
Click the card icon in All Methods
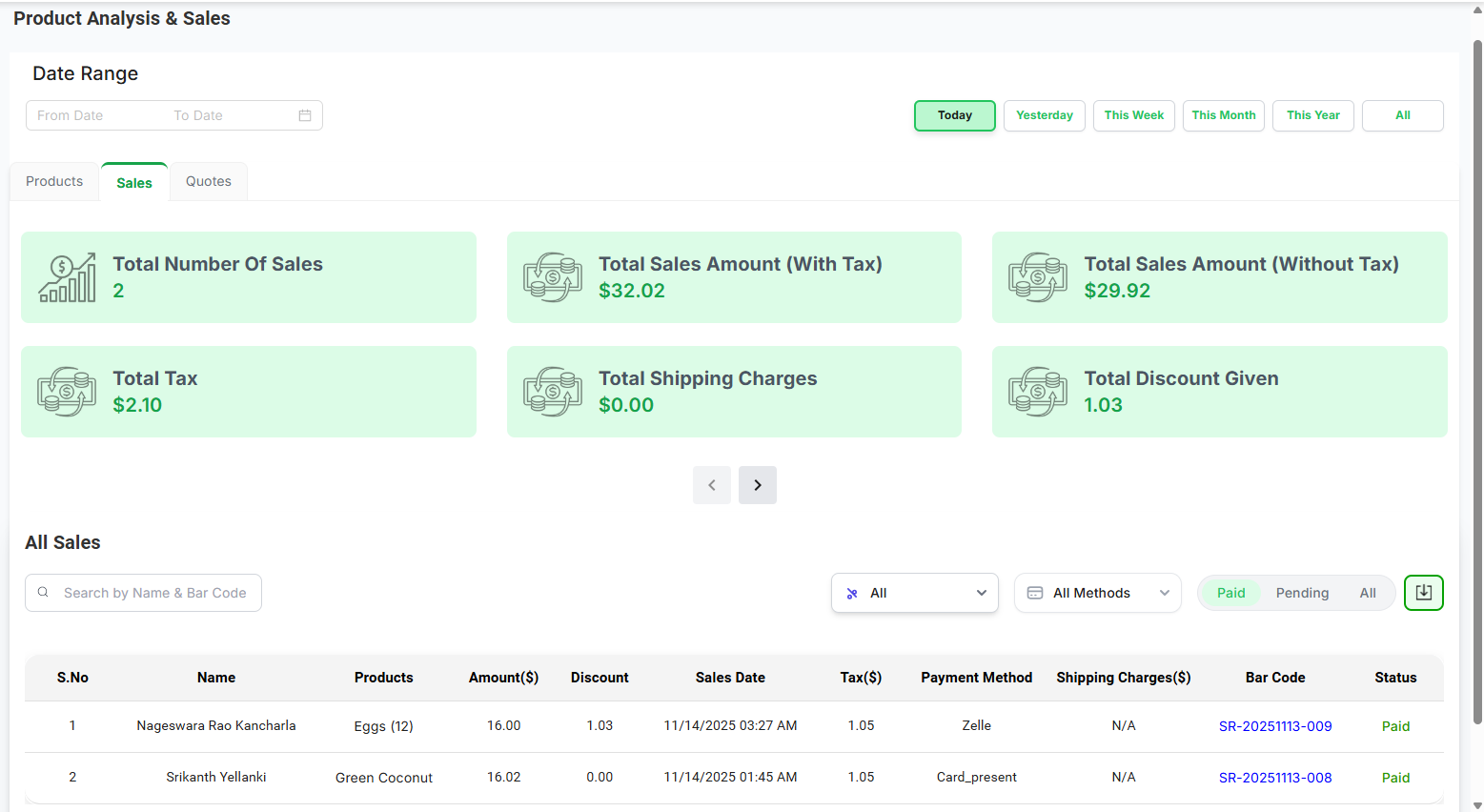tap(1035, 593)
